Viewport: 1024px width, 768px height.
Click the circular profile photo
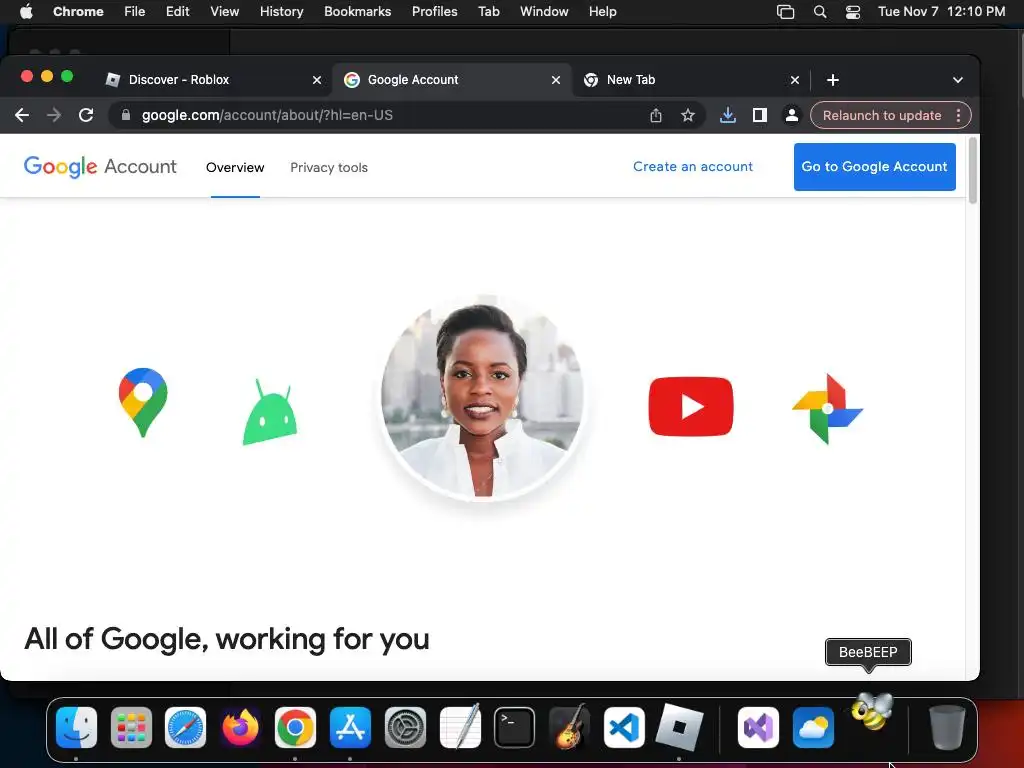pyautogui.click(x=482, y=396)
